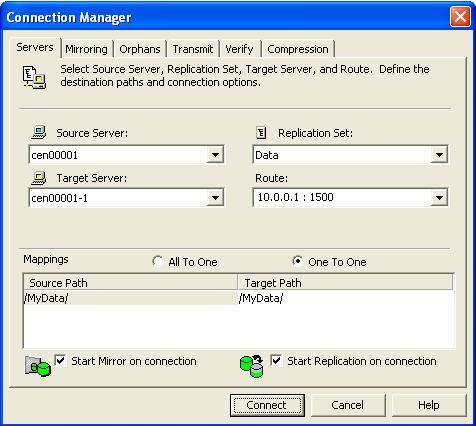The height and width of the screenshot is (426, 476).
Task: Uncheck Start Replication on connection
Action: pyautogui.click(x=276, y=361)
